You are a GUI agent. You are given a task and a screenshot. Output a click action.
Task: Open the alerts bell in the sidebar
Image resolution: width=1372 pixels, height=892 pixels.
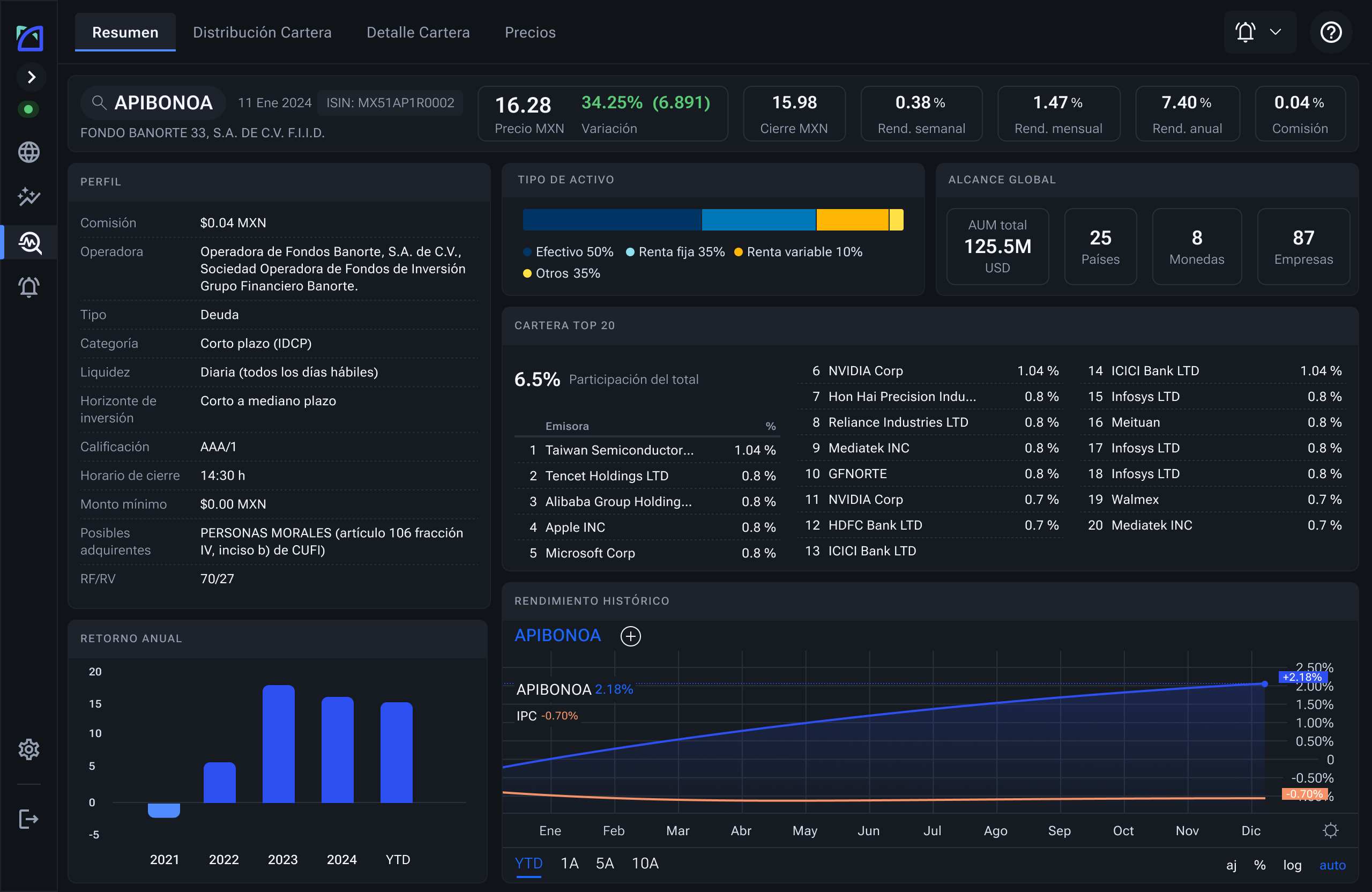(x=29, y=287)
